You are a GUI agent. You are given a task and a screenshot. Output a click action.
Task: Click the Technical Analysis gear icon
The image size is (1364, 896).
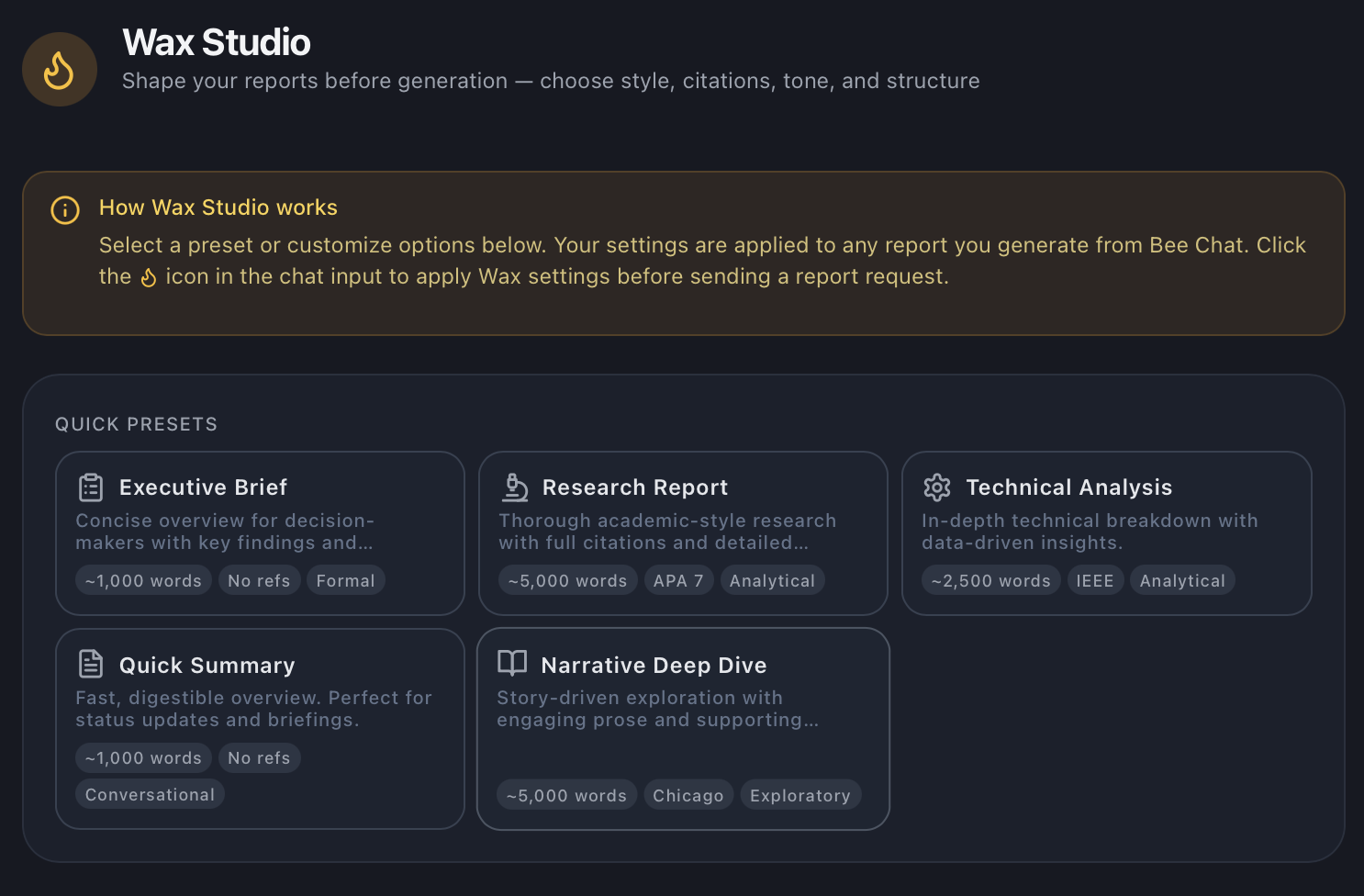936,487
